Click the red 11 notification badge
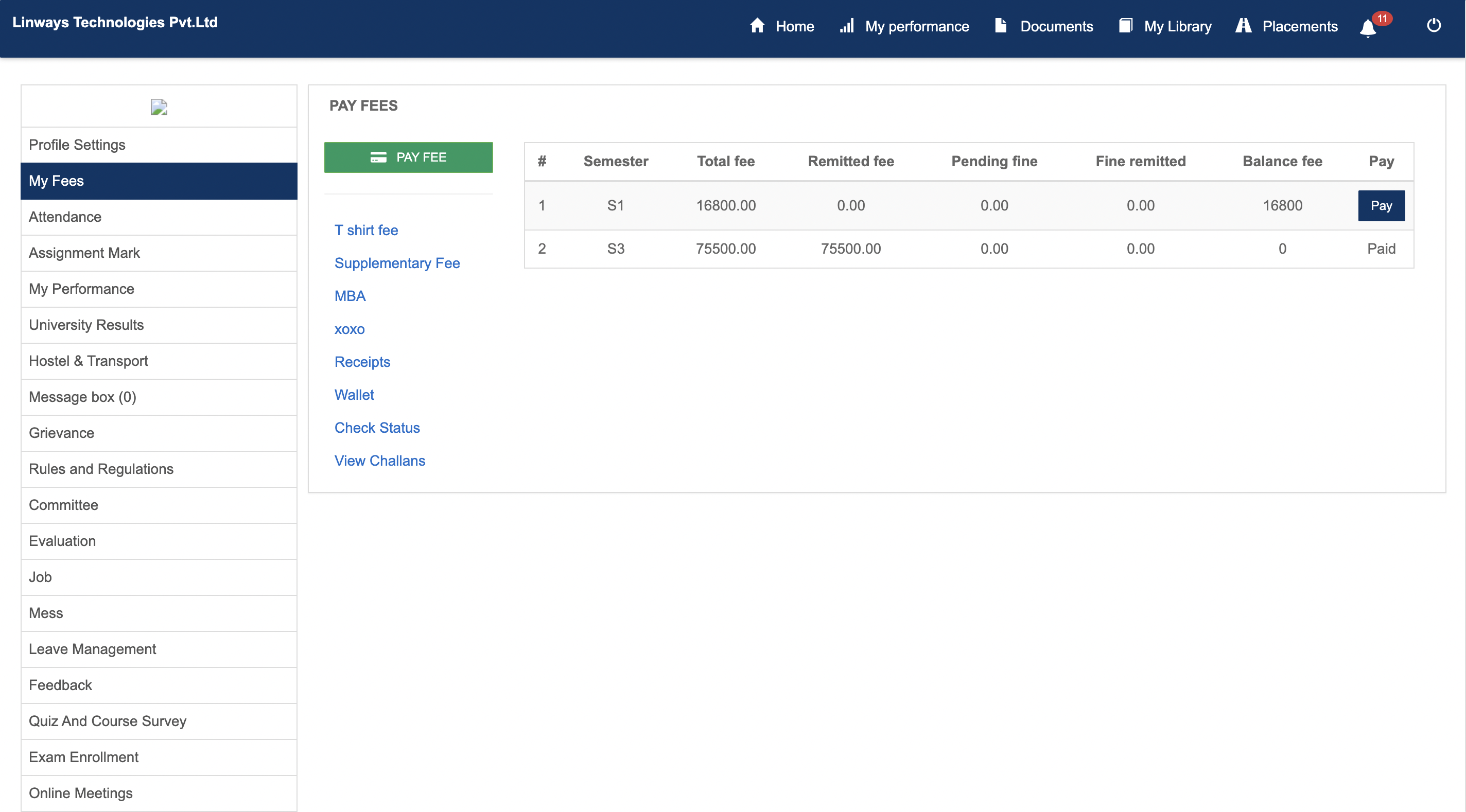This screenshot has width=1466, height=812. pyautogui.click(x=1382, y=19)
